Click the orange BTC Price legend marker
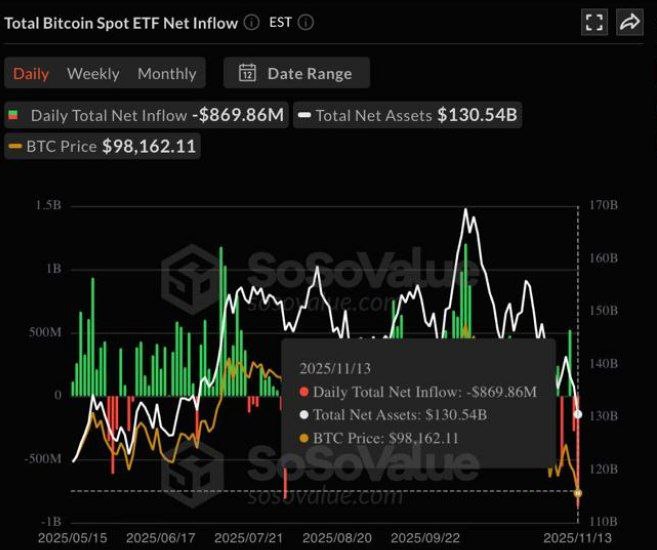This screenshot has width=657, height=550. coord(15,146)
